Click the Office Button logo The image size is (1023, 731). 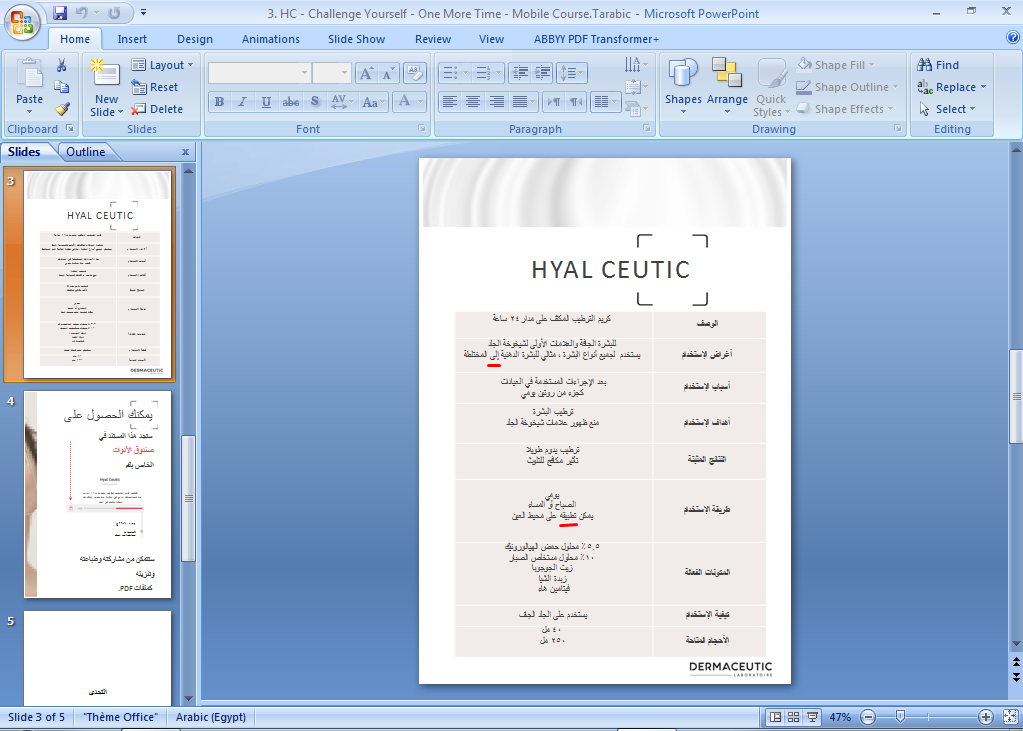point(22,21)
